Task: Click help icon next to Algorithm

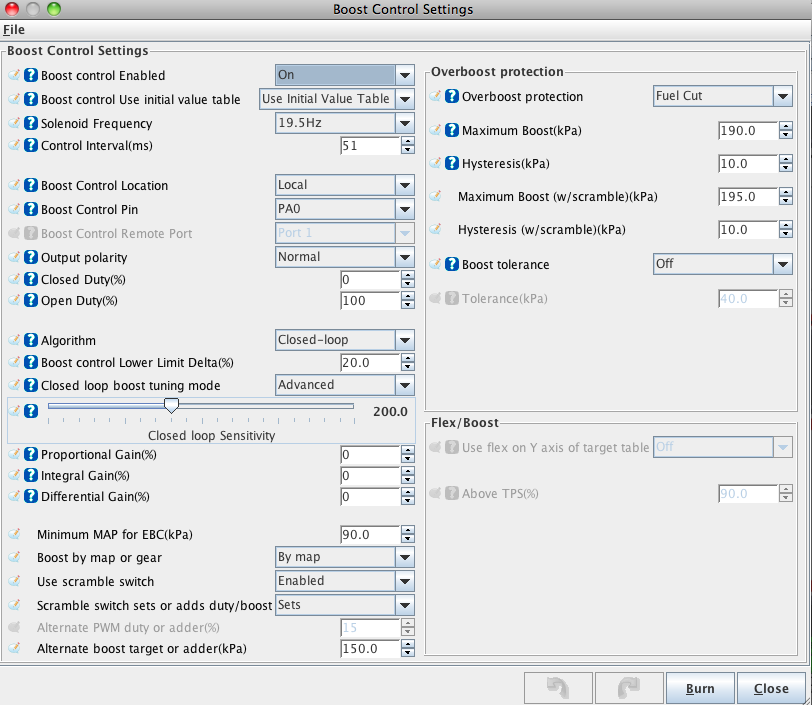Action: pos(31,340)
